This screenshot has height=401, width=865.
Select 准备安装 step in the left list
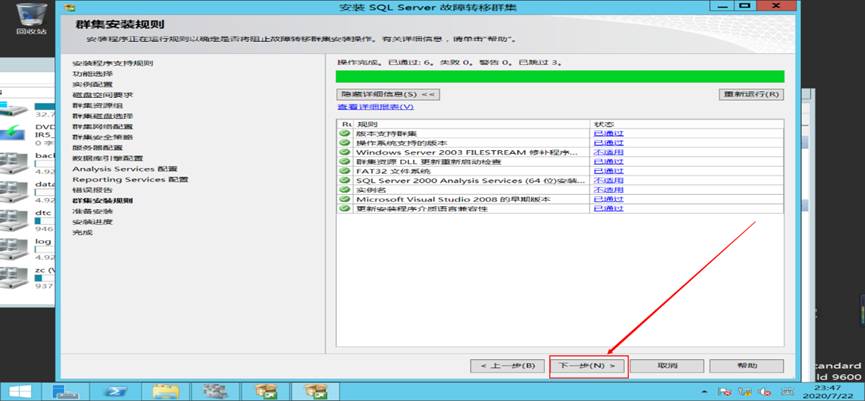tap(93, 211)
